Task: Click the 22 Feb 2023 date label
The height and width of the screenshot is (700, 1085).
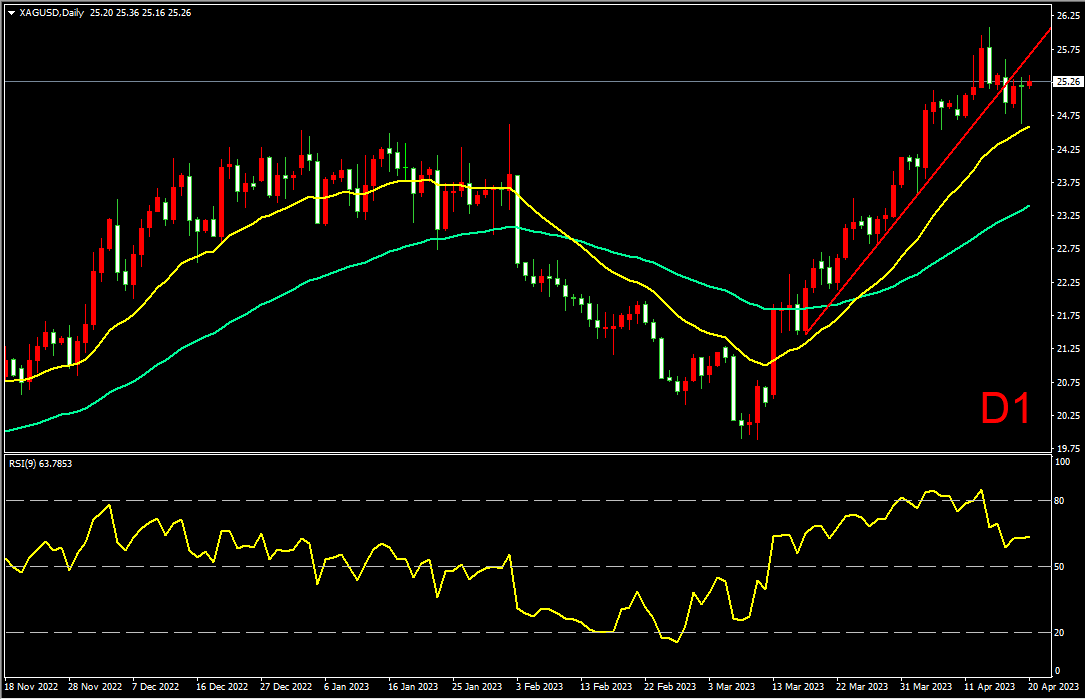Action: coord(670,687)
